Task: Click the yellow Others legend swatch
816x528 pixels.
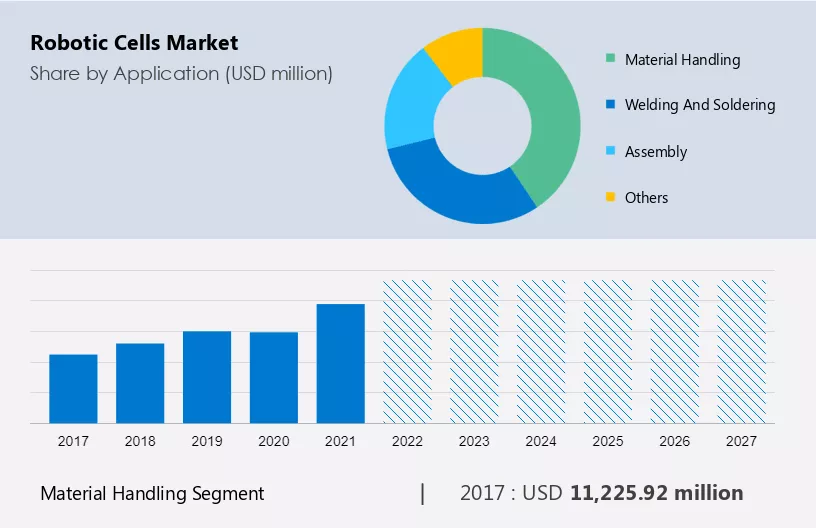Action: [x=610, y=197]
